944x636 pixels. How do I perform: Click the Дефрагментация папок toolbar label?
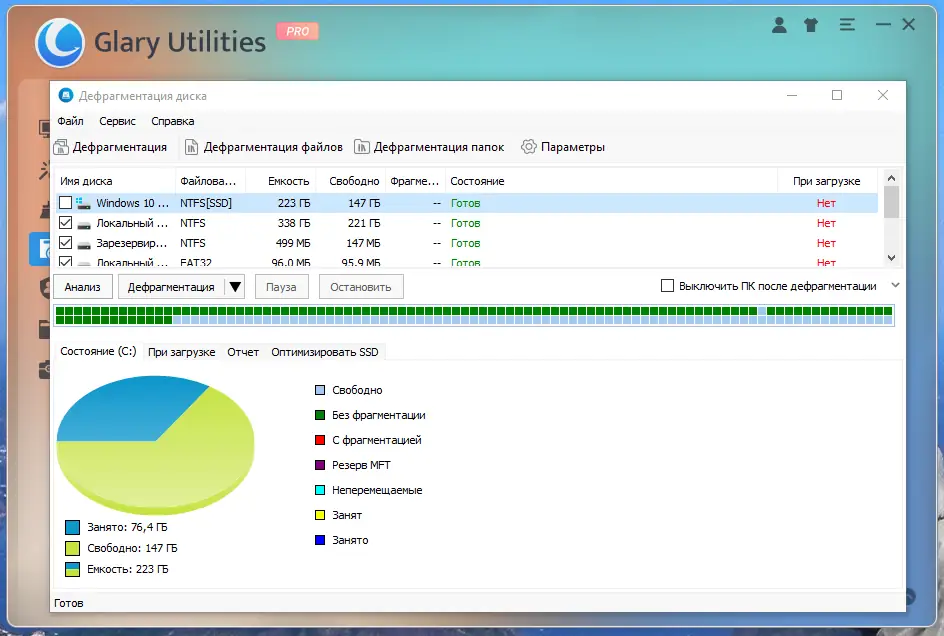439,147
